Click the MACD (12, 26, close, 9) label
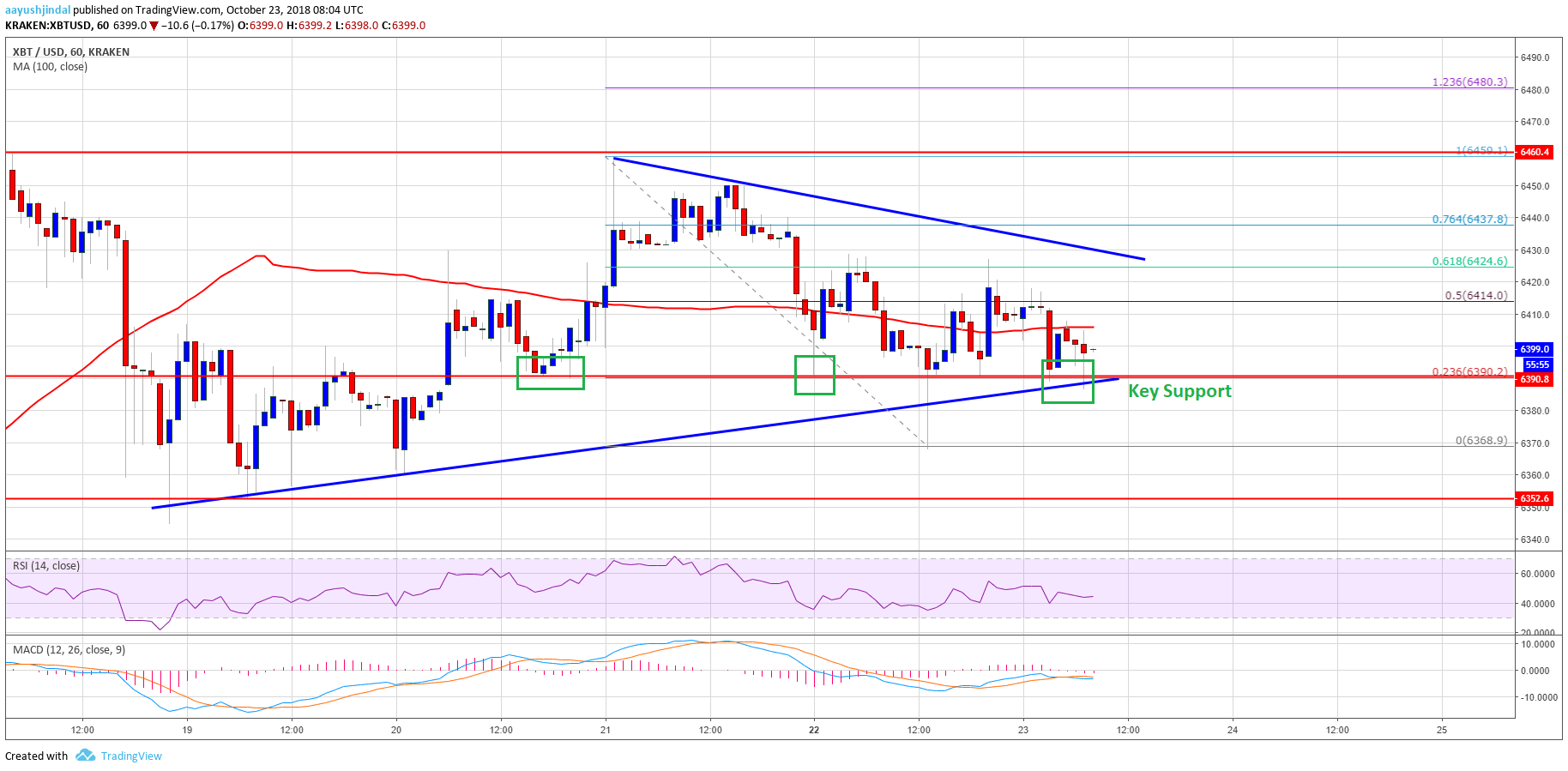1568x771 pixels. pos(69,650)
